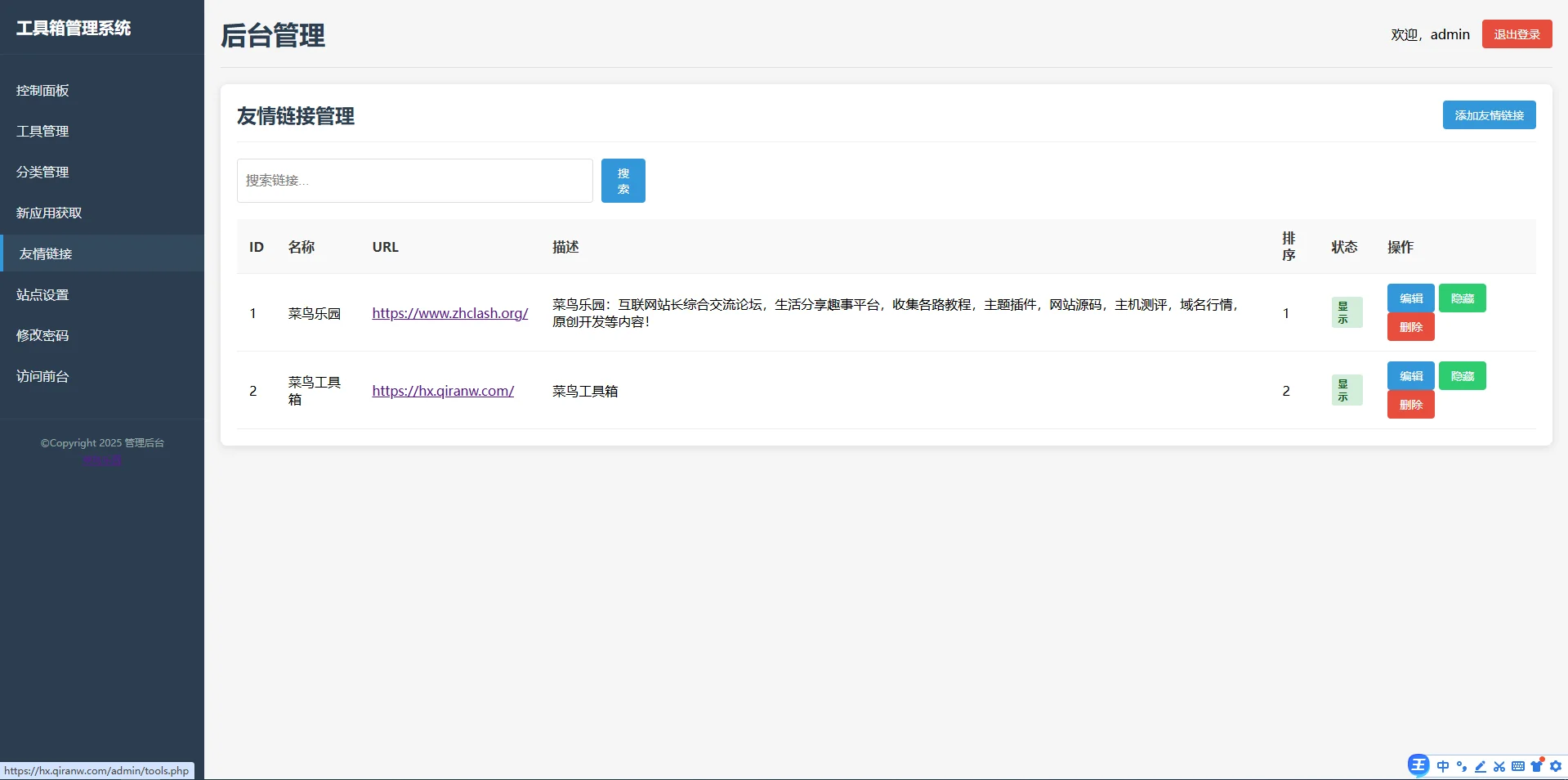Open 分类管理 sidebar item

tap(42, 172)
